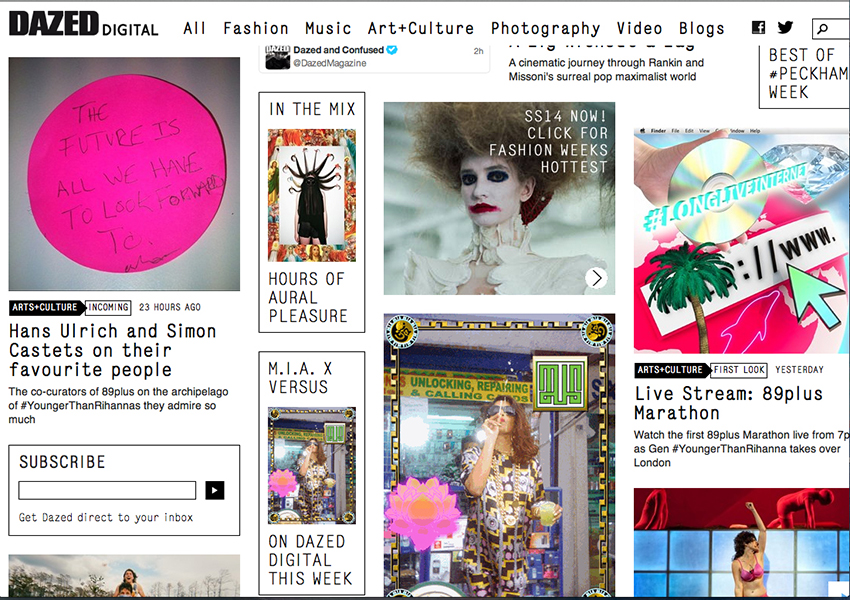Open Hans Ulrich and Simon Castets article headline

click(113, 350)
